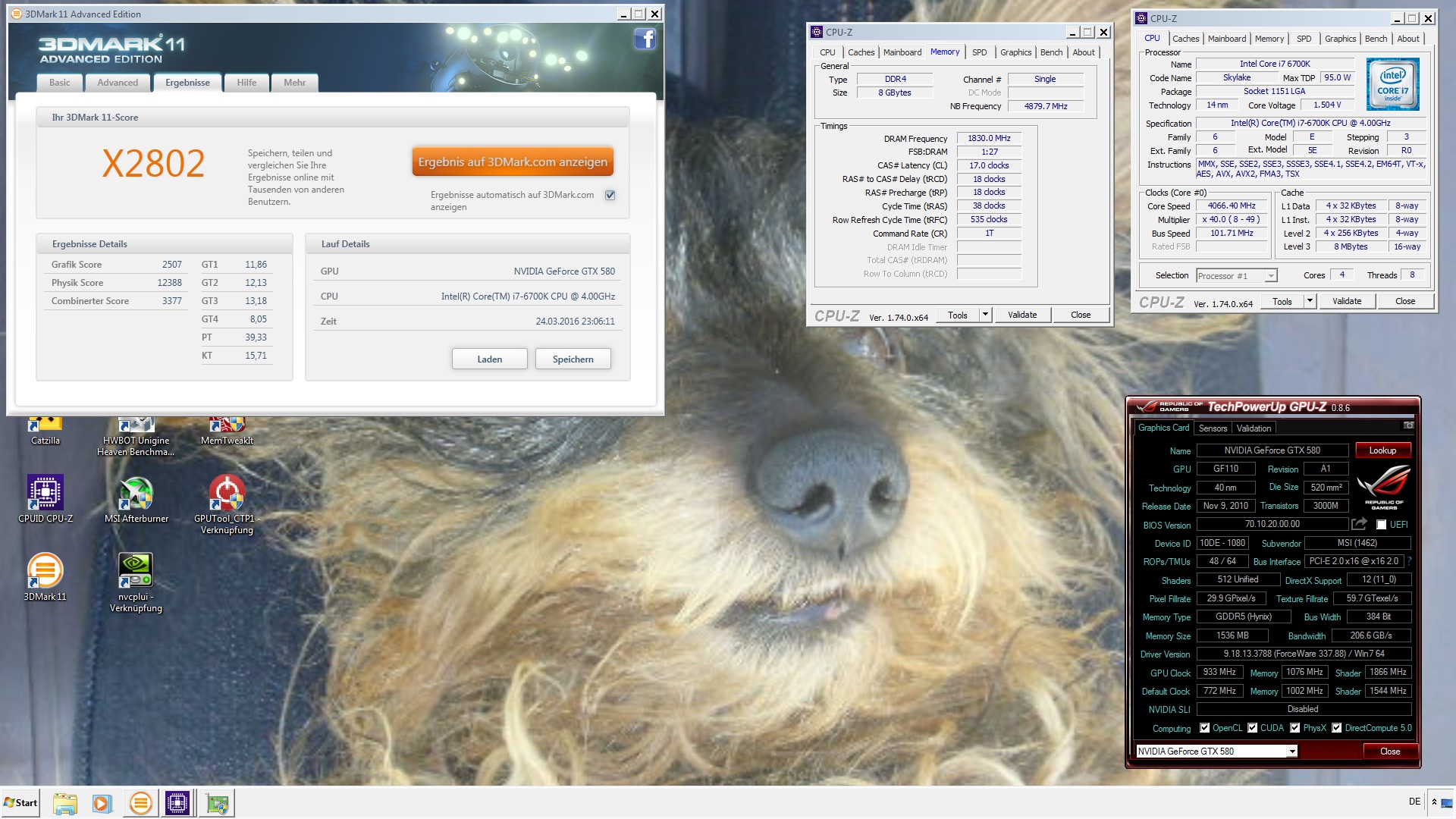Toggle the PhysX checkbox in GPU-Z
This screenshot has width=1456, height=819.
point(1295,728)
